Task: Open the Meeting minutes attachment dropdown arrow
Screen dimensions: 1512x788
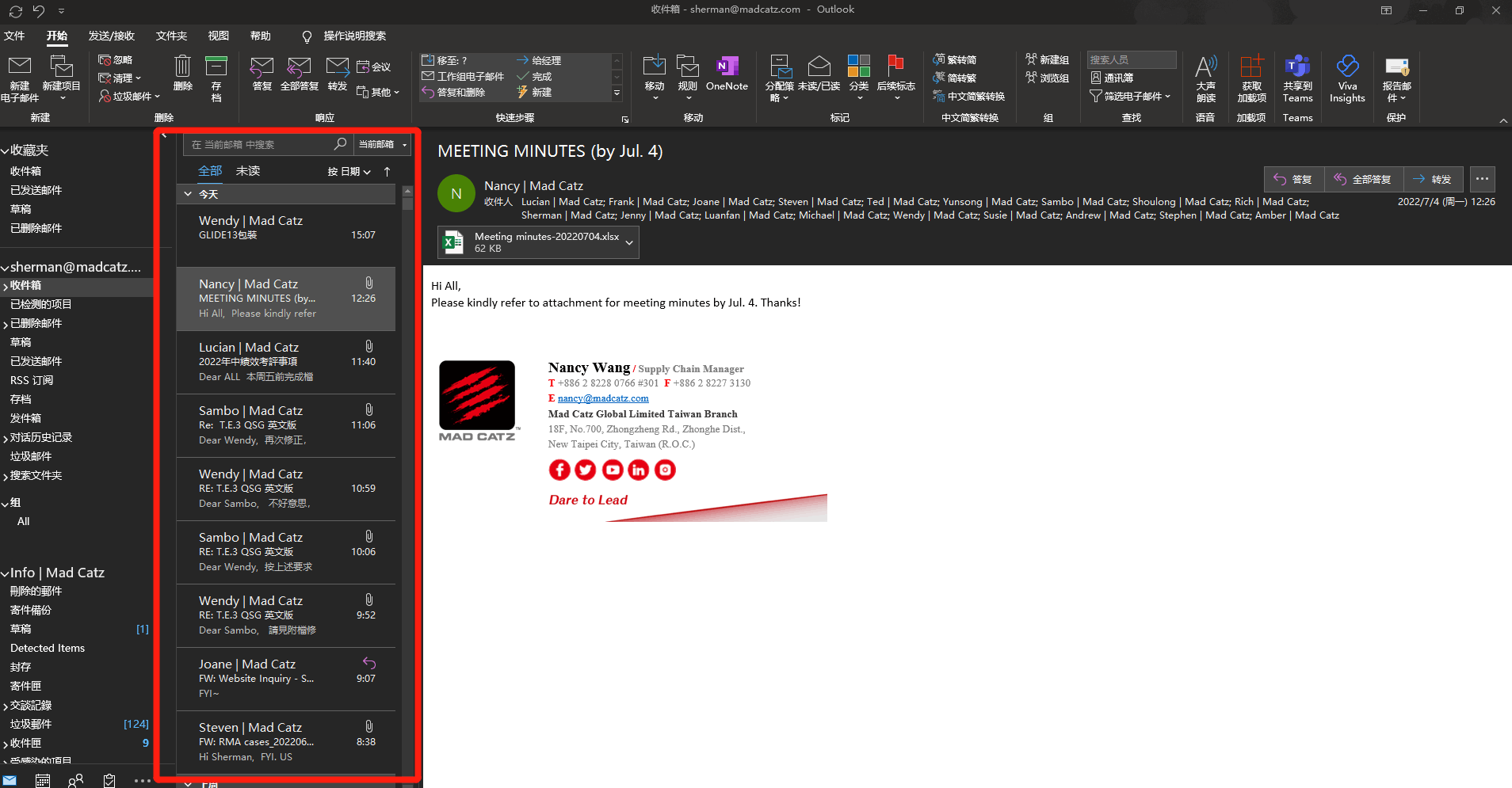Action: (629, 242)
